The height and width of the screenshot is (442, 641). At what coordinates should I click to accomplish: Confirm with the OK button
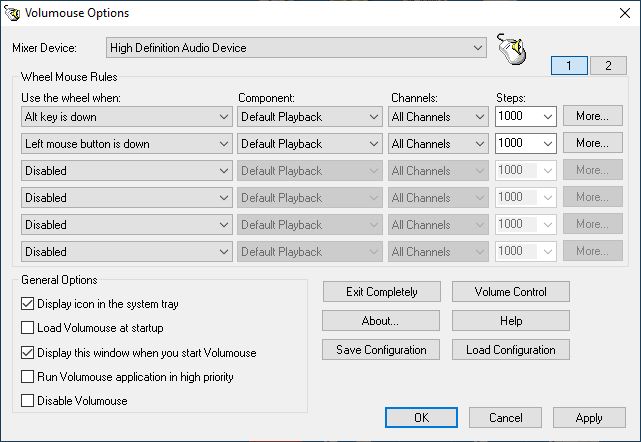(421, 417)
